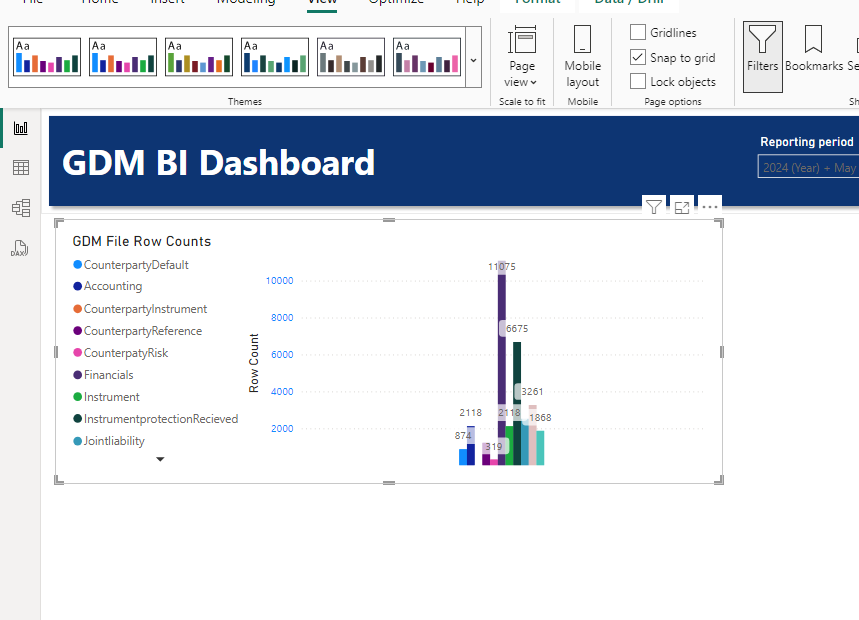The height and width of the screenshot is (620, 859).
Task: Enable the Gridlines checkbox
Action: [638, 32]
